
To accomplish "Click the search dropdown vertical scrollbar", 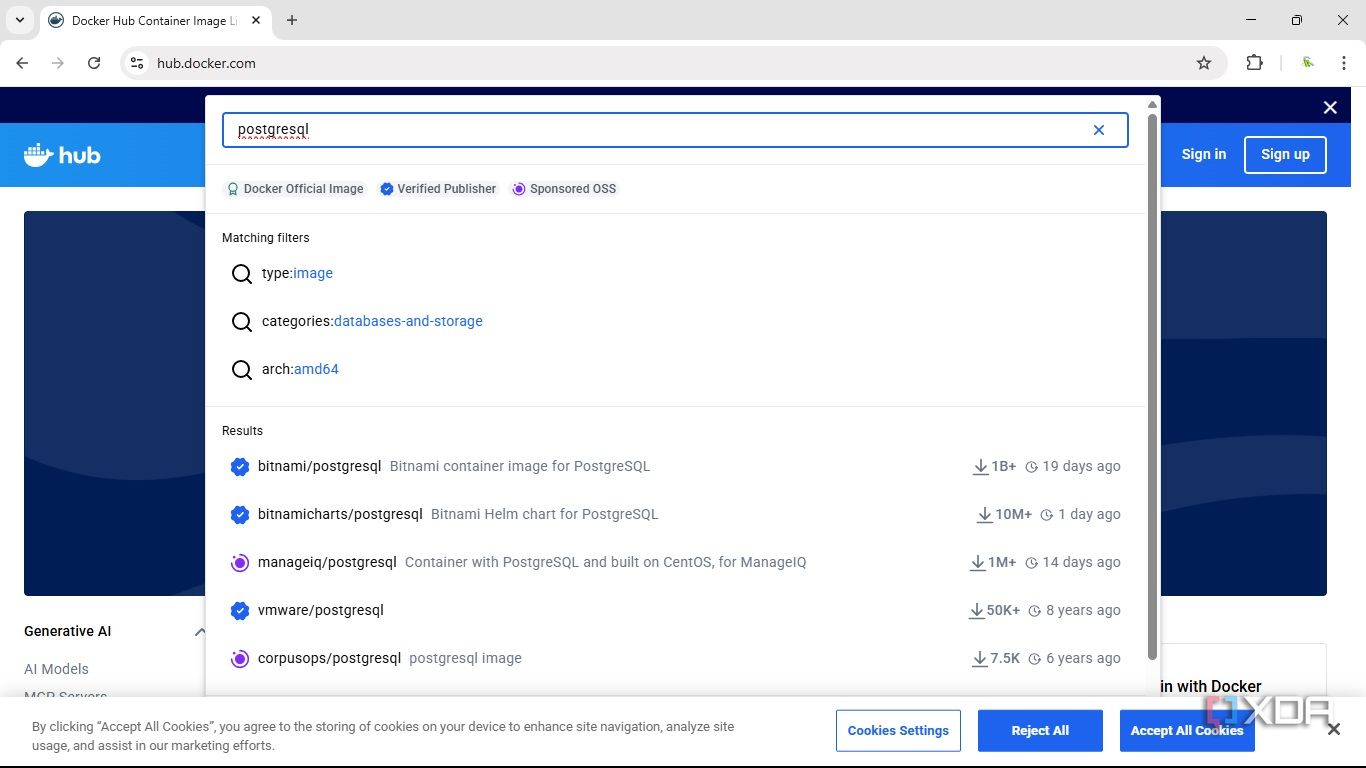I will pos(1152,385).
